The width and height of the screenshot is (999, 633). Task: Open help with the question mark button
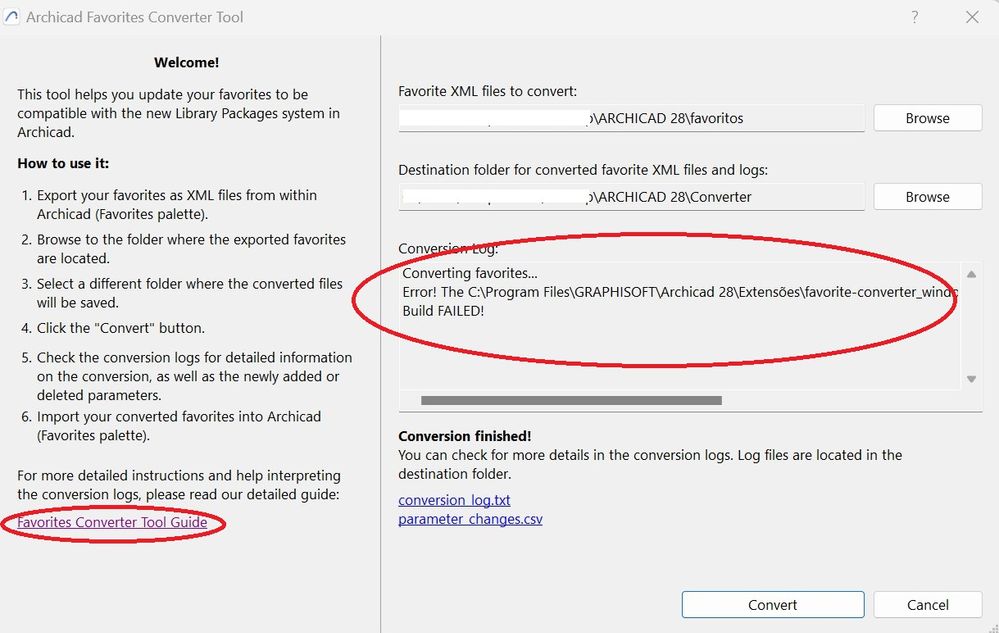pos(915,17)
